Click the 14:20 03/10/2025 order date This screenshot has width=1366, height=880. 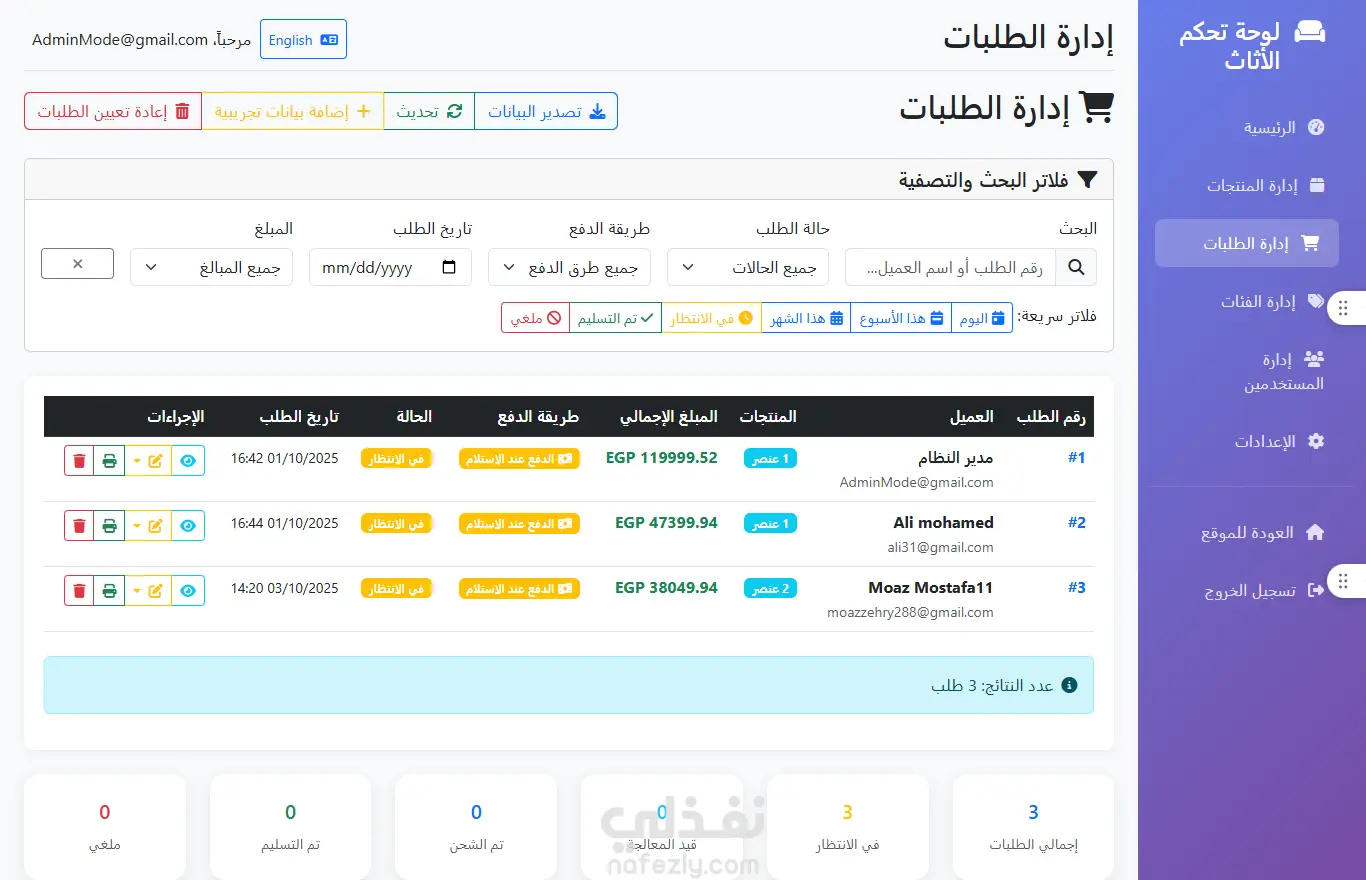pos(285,589)
